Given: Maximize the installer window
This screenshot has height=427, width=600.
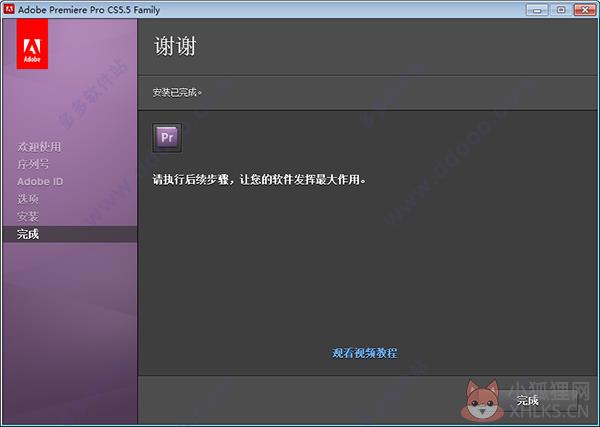Looking at the screenshot, I should coord(561,10).
